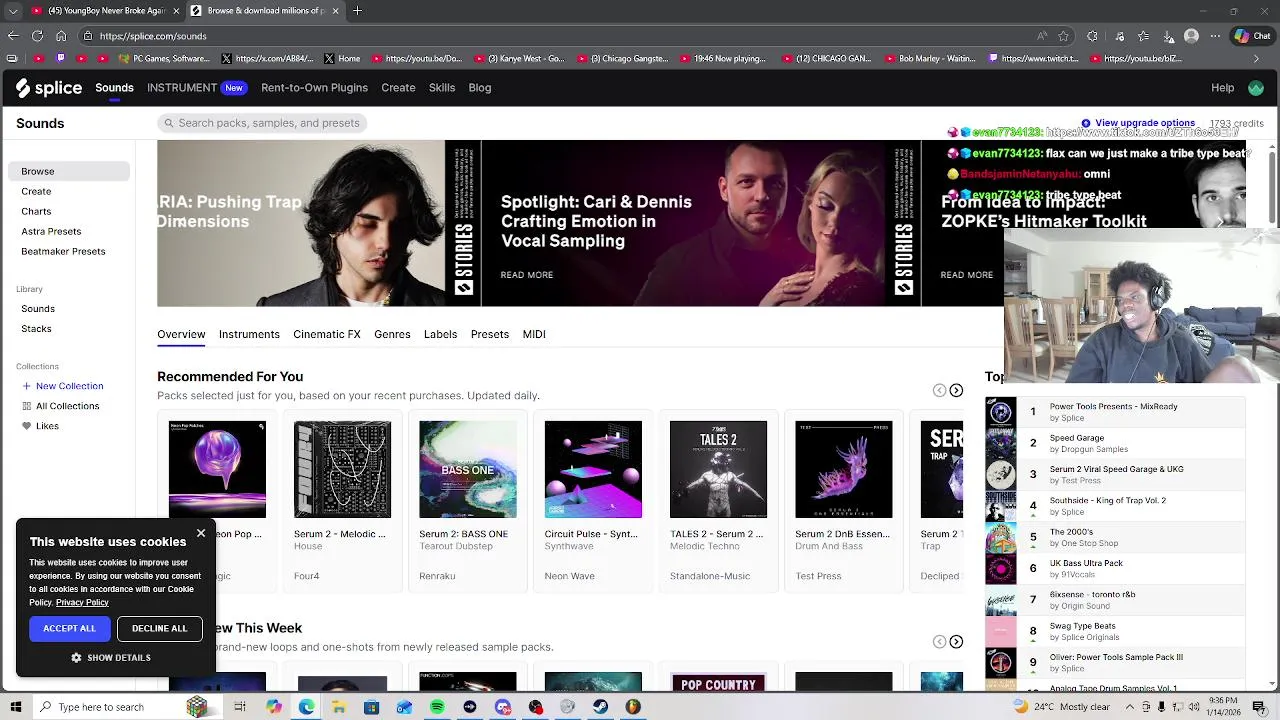Open Create in top navigation
The image size is (1280, 720).
coord(398,88)
